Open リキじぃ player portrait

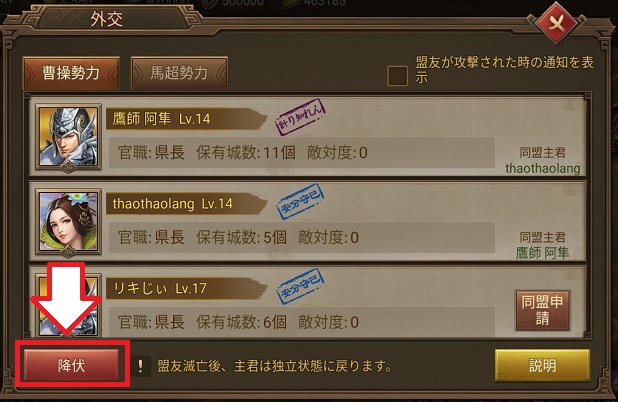pos(69,305)
